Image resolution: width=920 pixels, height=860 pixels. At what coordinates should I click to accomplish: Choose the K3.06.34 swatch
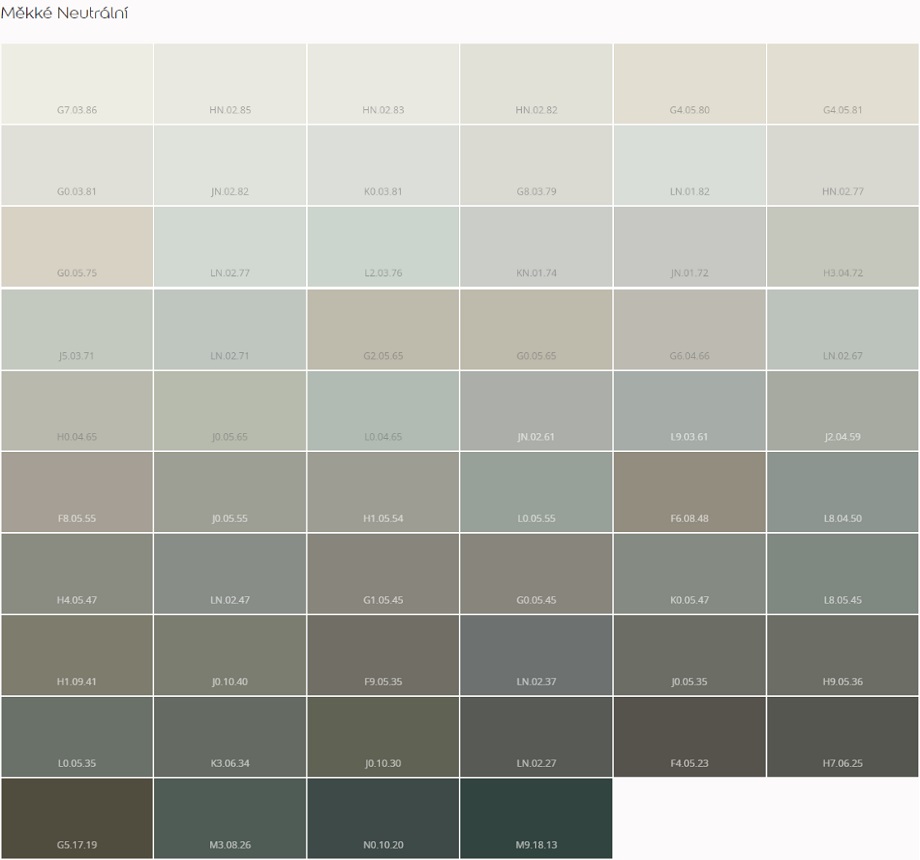(230, 737)
